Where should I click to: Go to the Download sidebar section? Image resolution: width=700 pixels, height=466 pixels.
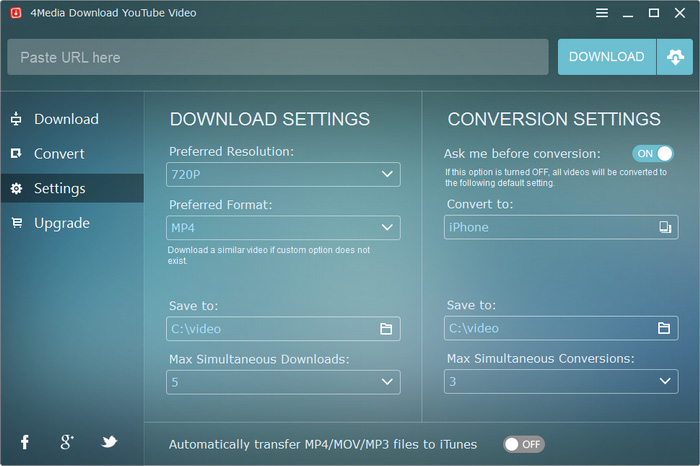(72, 119)
